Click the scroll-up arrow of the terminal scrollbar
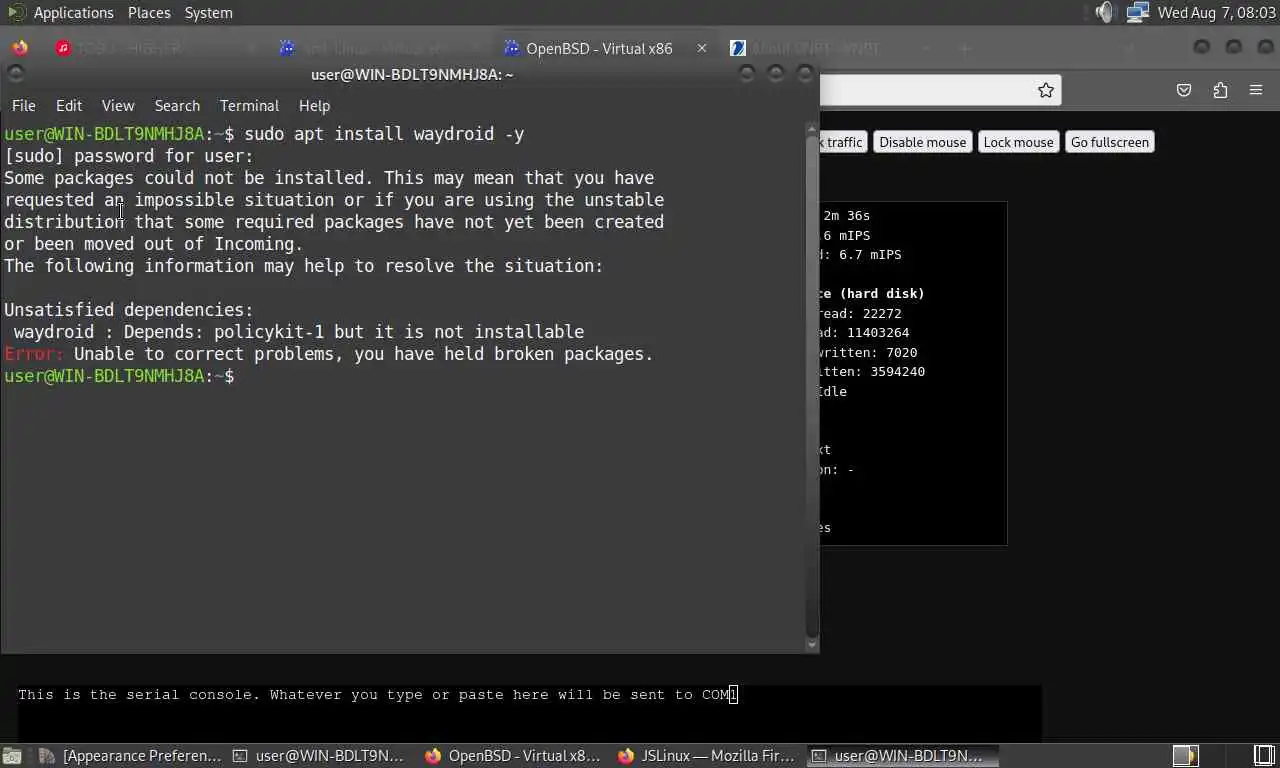Image resolution: width=1280 pixels, height=768 pixels. point(812,129)
